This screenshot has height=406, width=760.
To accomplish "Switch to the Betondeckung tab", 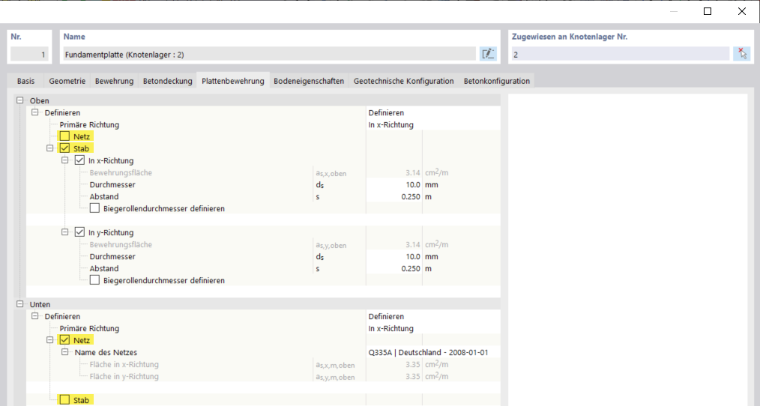I will click(167, 81).
